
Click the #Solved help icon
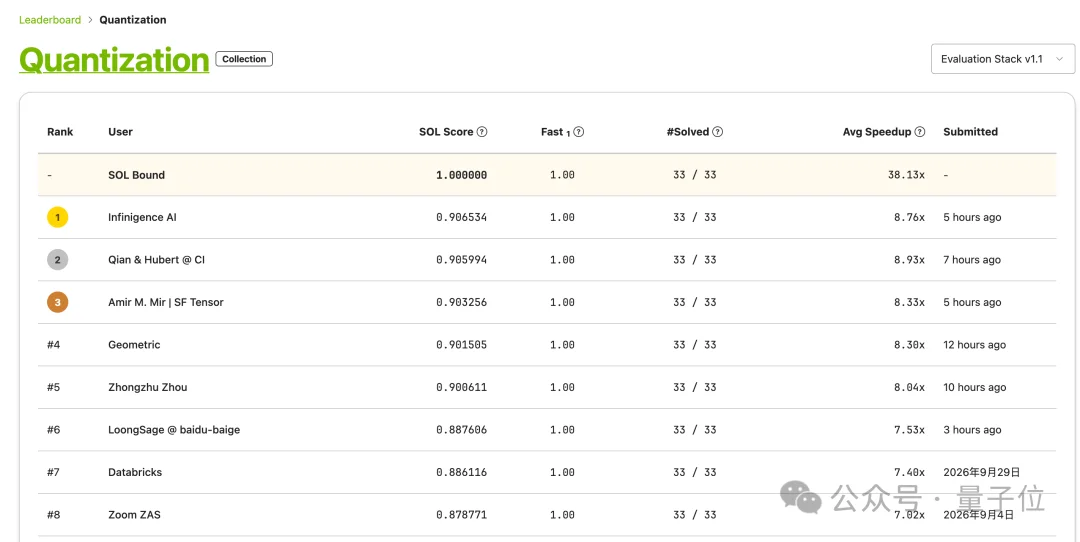[718, 132]
